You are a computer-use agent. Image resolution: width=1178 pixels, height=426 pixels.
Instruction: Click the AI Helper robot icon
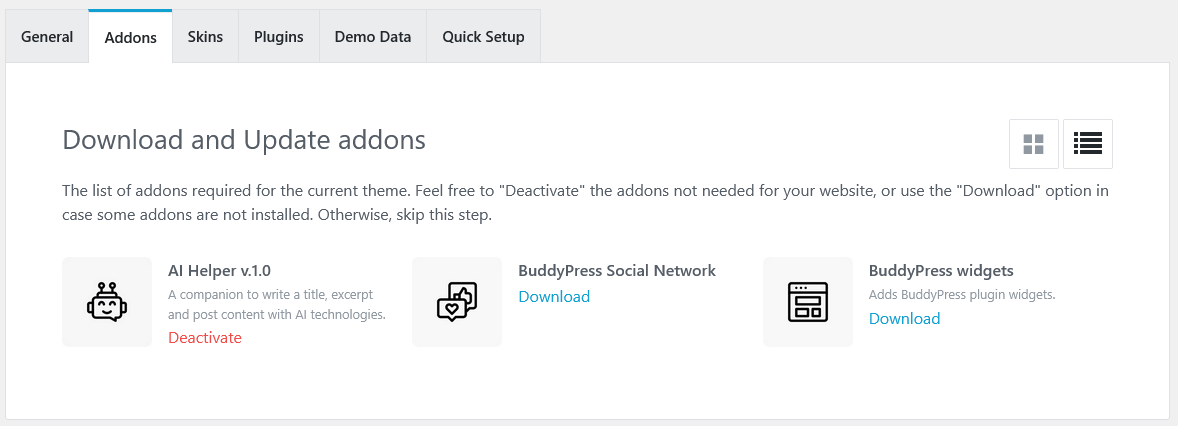point(107,302)
